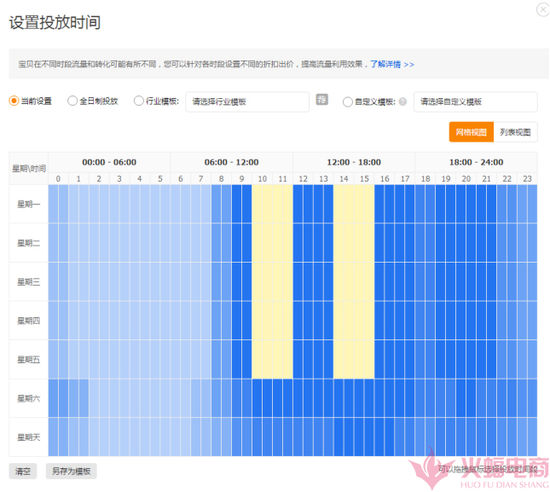
Task: Click the 清空 button
Action: coord(23,471)
